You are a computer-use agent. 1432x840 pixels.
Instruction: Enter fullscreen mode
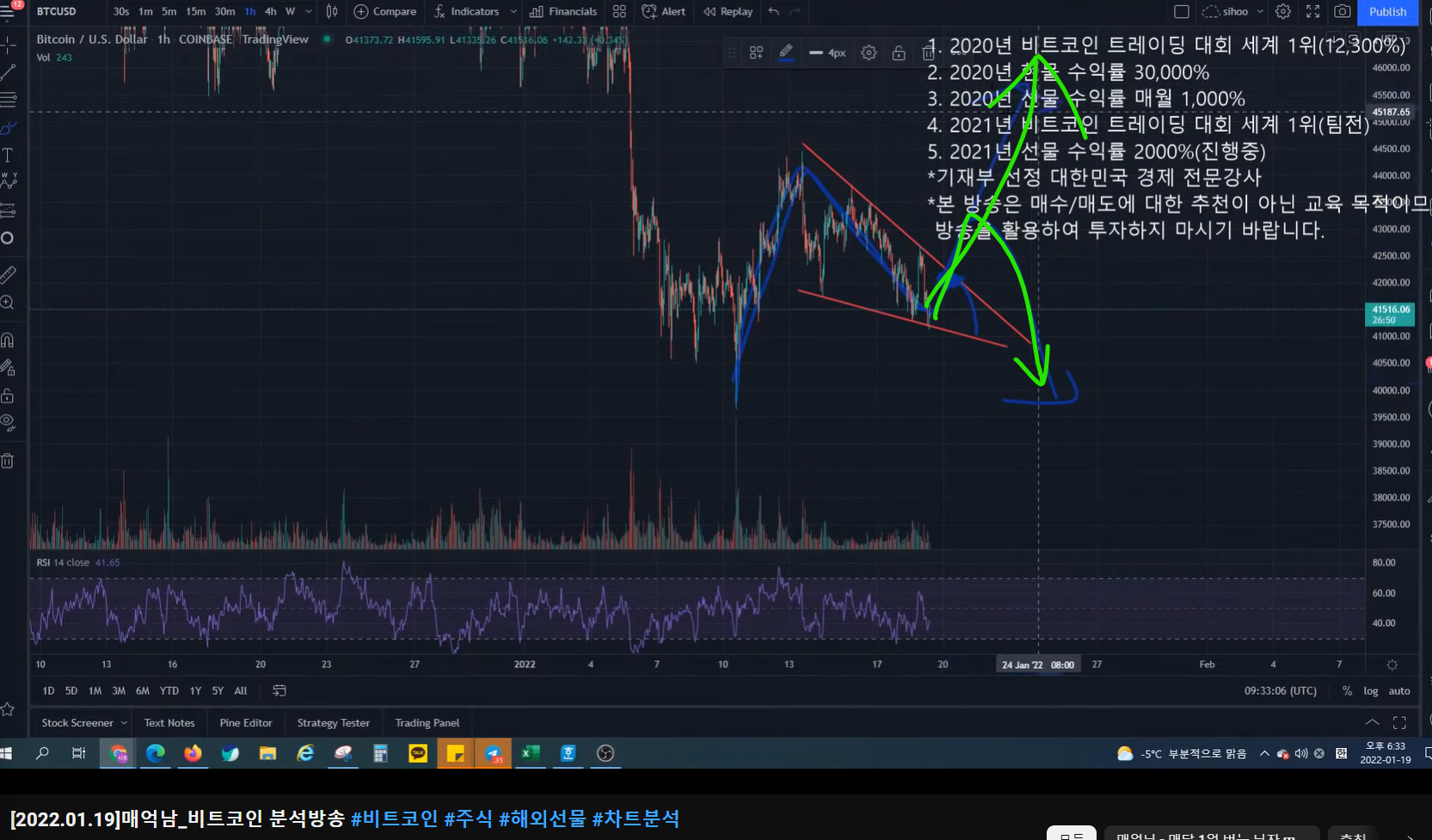pyautogui.click(x=1312, y=11)
